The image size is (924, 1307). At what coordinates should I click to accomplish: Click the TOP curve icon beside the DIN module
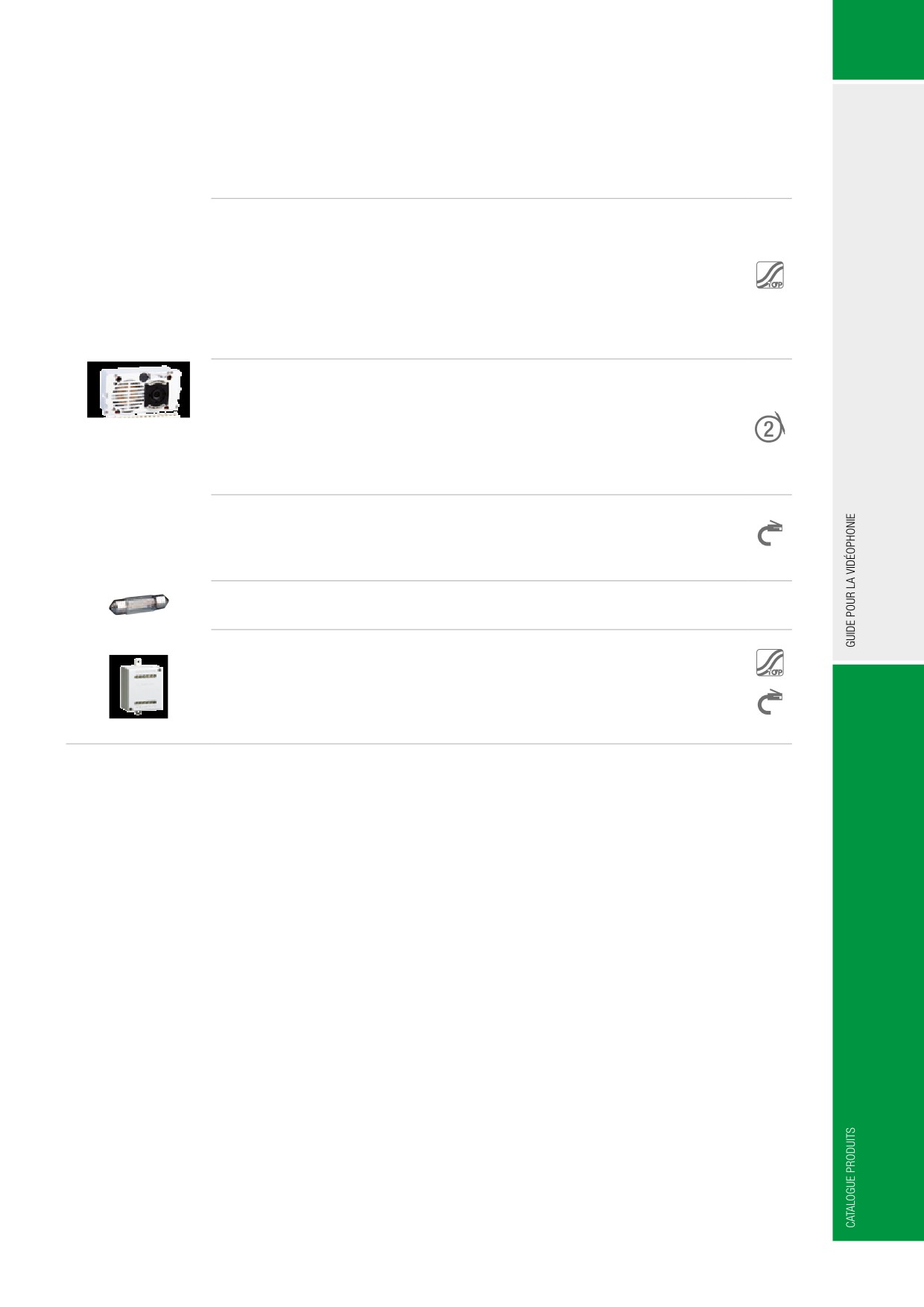pyautogui.click(x=770, y=662)
